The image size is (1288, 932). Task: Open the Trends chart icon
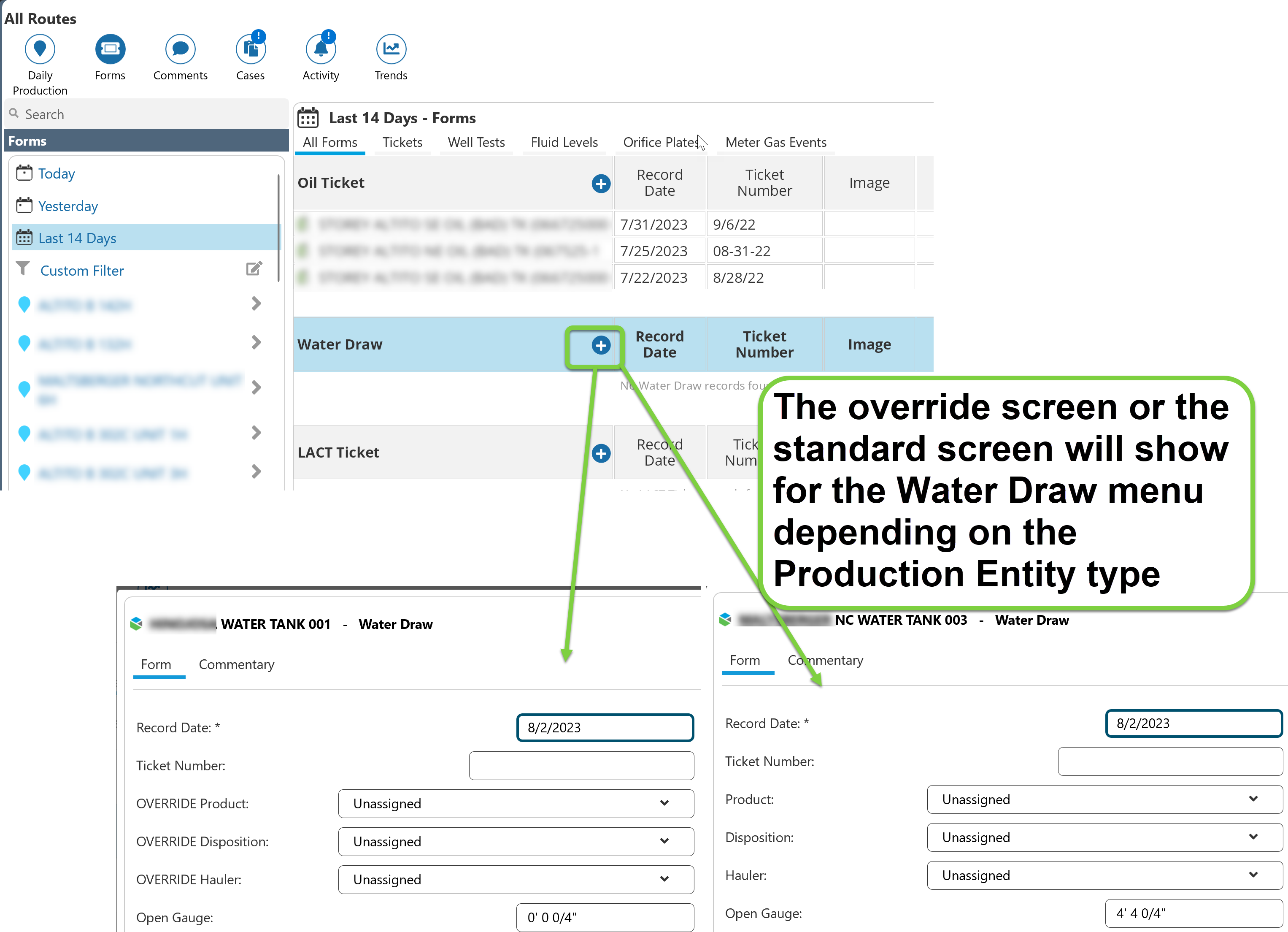click(391, 49)
